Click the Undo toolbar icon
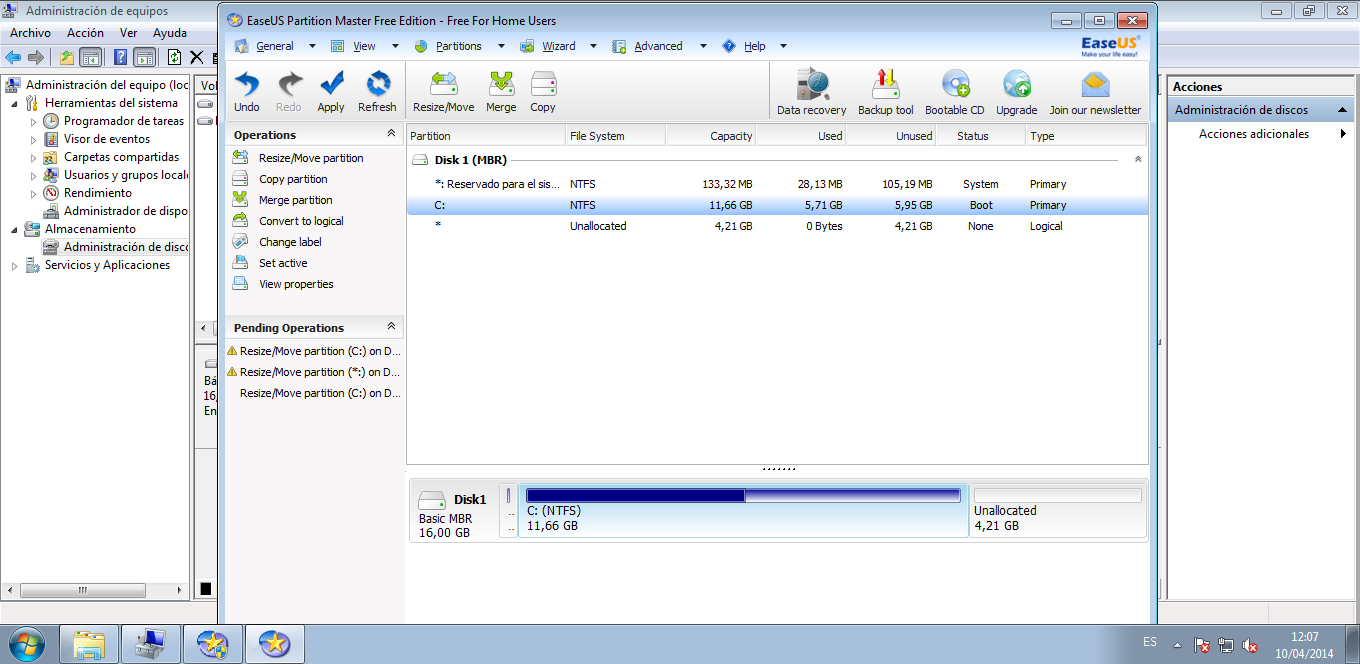This screenshot has width=1360, height=664. [x=247, y=91]
